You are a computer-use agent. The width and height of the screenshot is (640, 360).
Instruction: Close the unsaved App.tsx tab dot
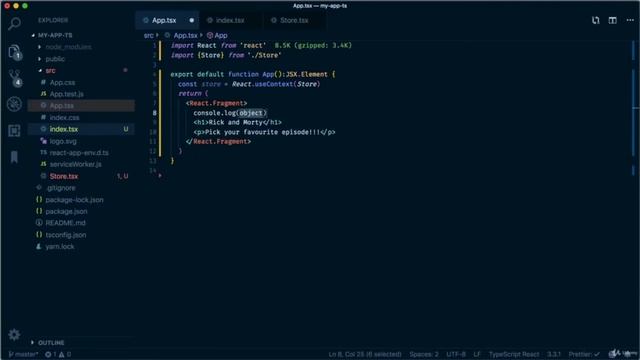[191, 20]
